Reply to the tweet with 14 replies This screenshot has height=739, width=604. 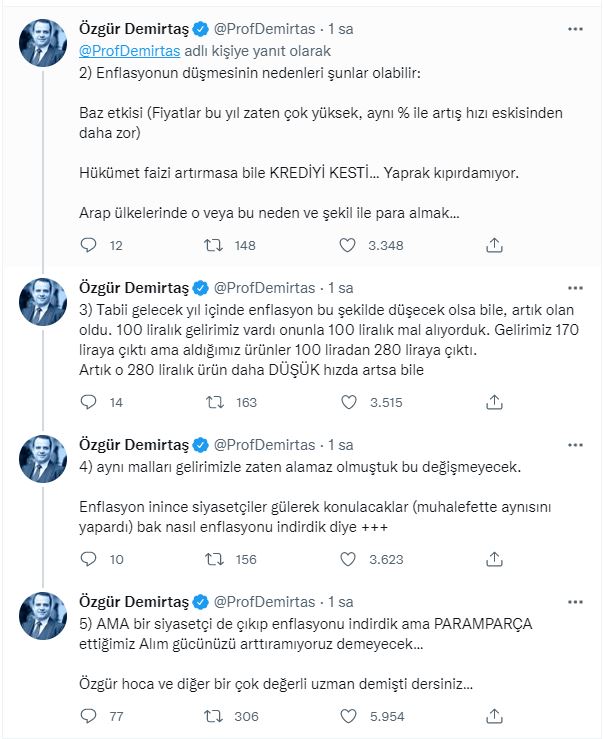click(88, 402)
